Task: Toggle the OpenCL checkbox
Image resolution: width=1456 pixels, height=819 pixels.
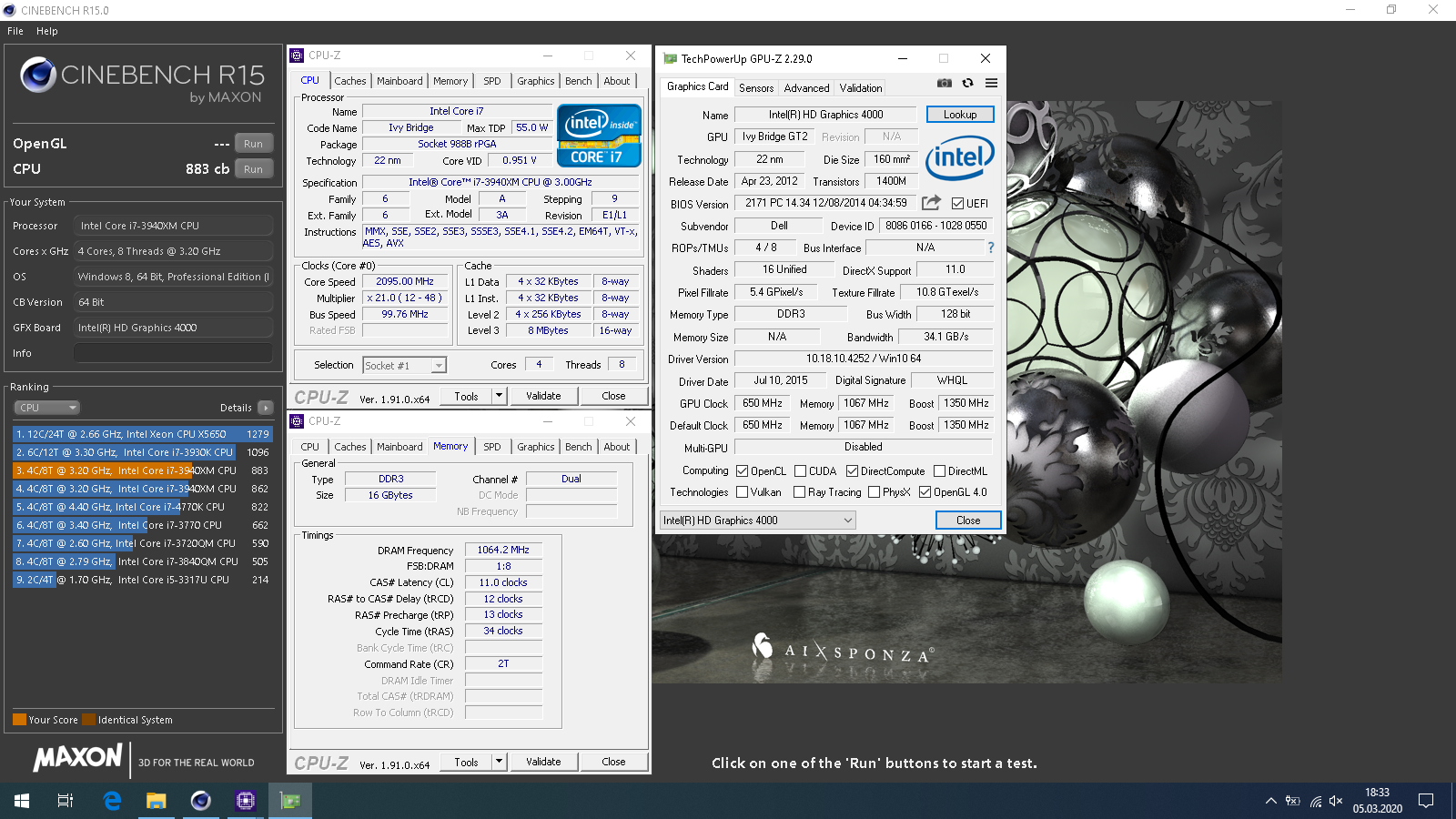Action: pos(742,470)
